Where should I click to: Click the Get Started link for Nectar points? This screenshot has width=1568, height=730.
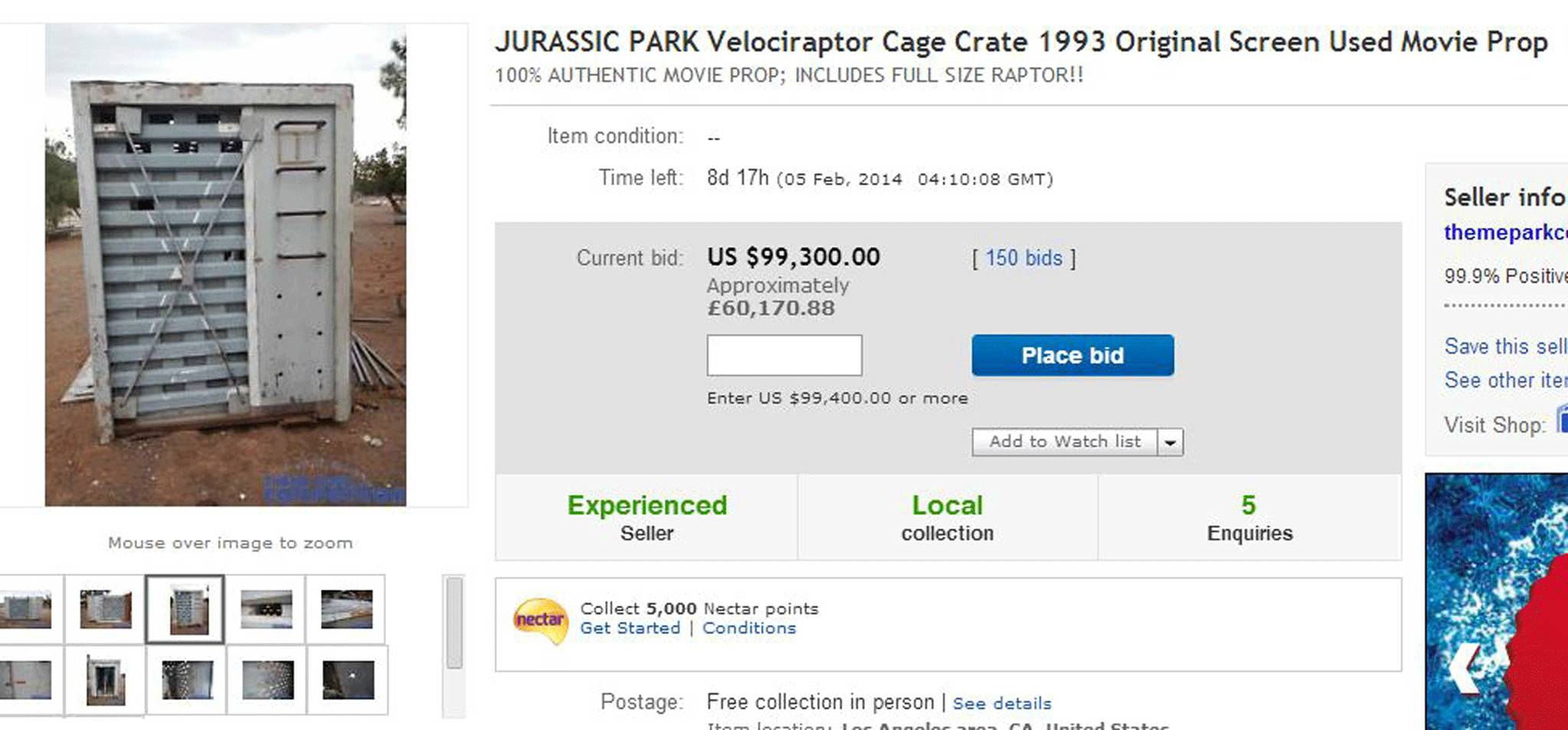(630, 628)
